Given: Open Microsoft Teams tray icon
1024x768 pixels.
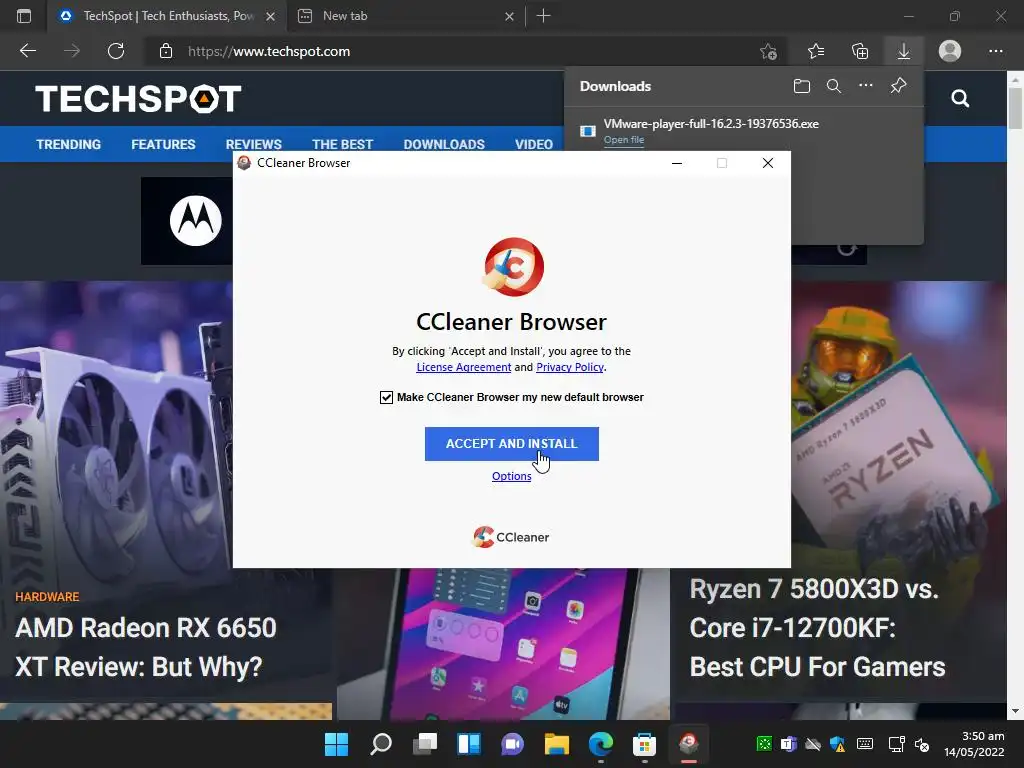Looking at the screenshot, I should point(788,744).
